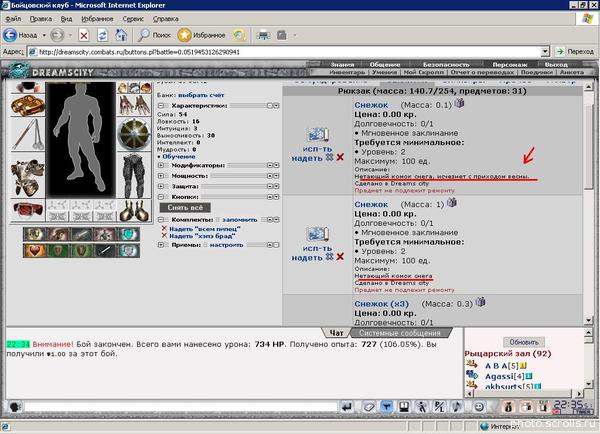
Task: Open the Справка menu
Action: [x=165, y=19]
